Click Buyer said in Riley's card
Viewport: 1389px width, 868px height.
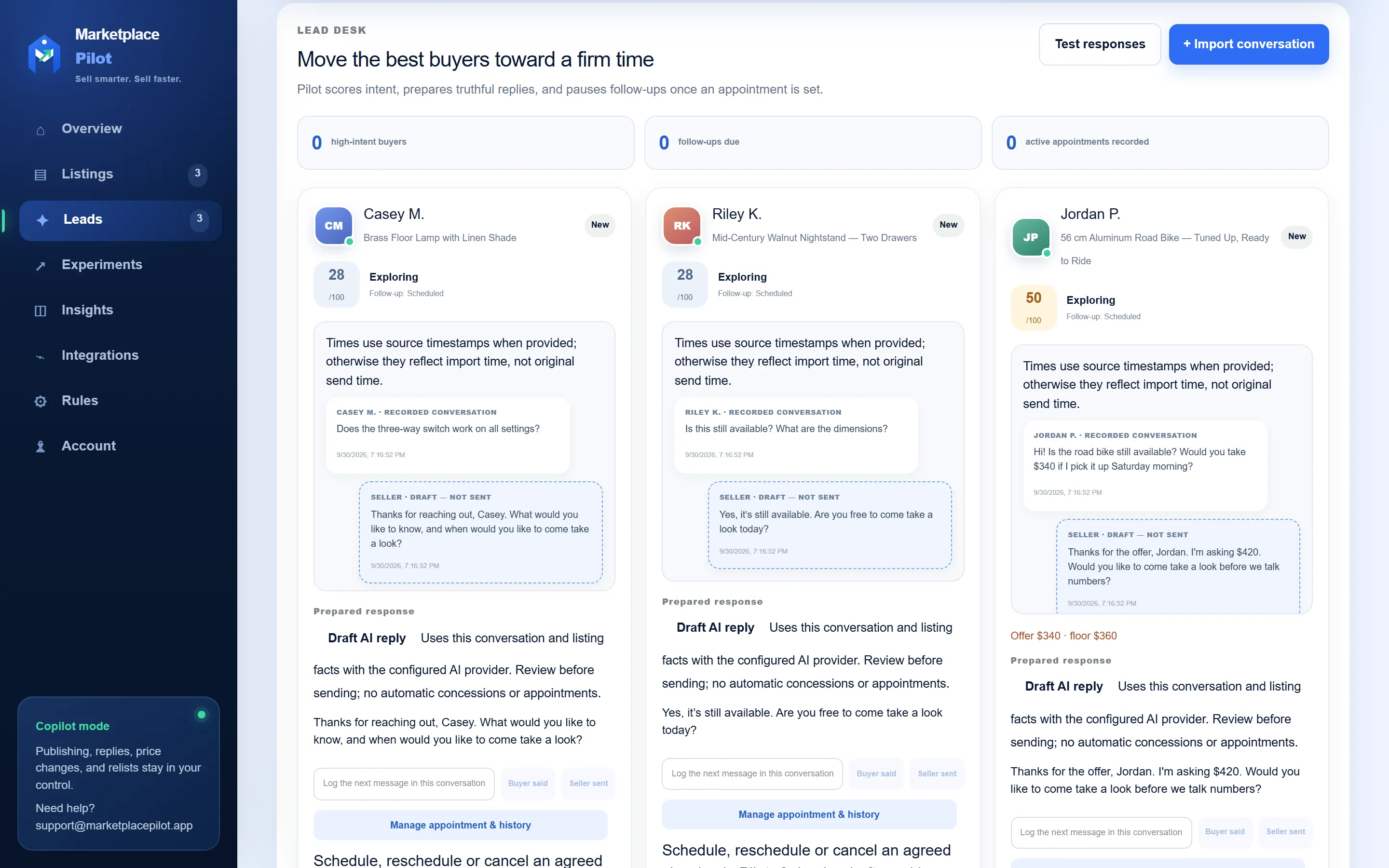click(876, 774)
